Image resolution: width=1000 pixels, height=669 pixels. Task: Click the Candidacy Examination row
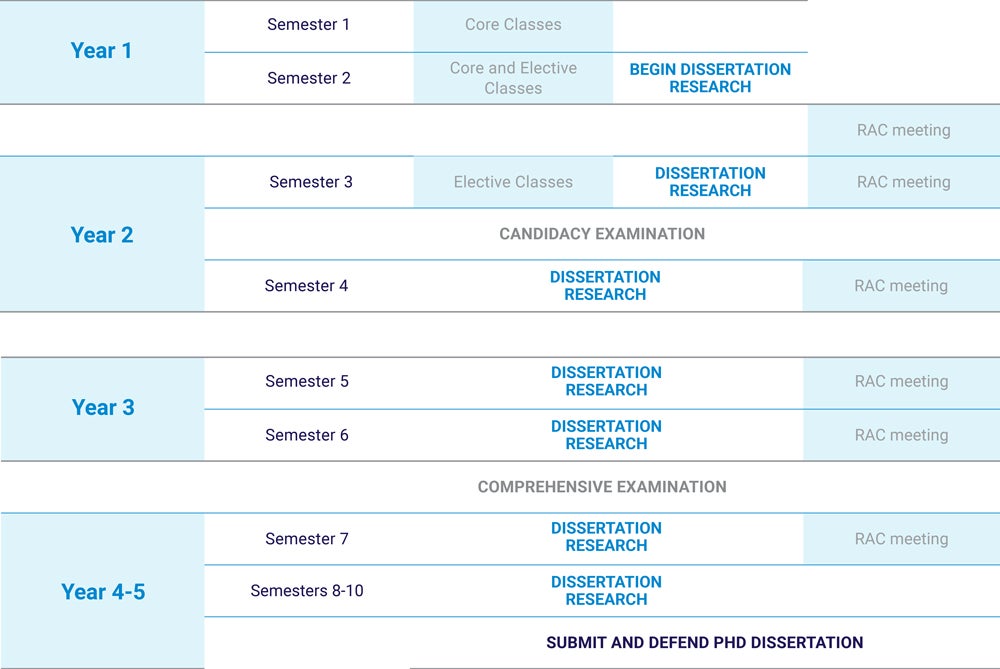pyautogui.click(x=602, y=234)
